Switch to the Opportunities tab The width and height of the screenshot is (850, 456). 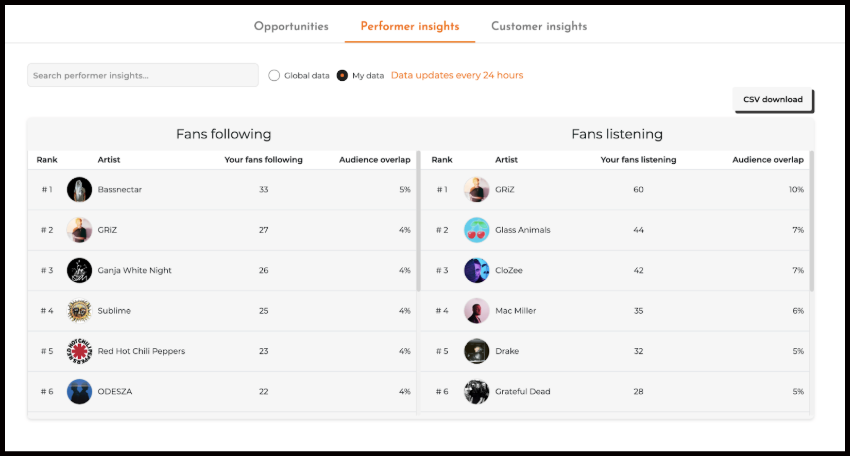coord(291,27)
